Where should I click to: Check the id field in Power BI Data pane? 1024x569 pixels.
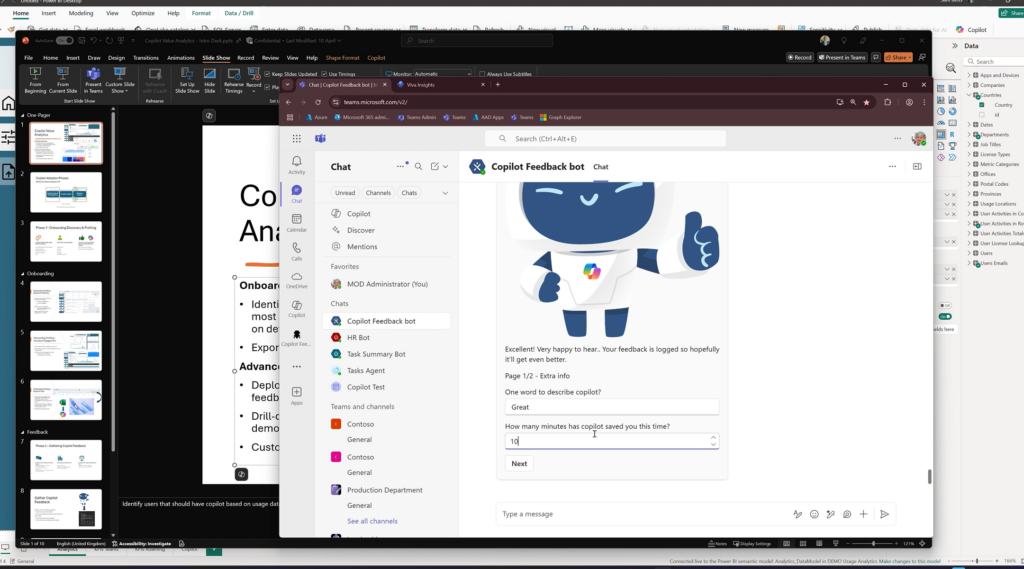coord(982,115)
